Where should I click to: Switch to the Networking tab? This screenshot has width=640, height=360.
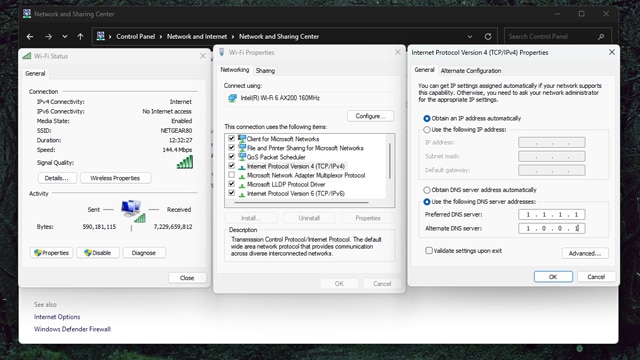pos(234,70)
